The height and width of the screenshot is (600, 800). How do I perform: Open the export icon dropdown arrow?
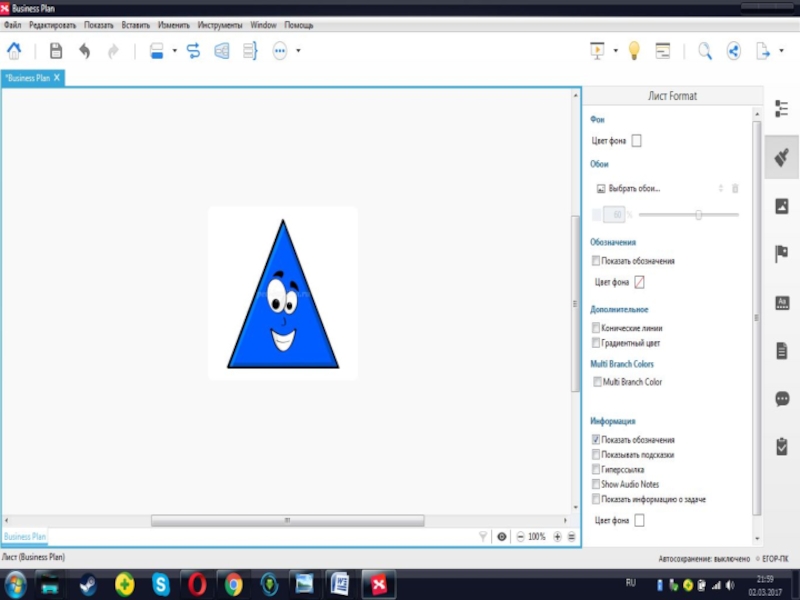(781, 51)
